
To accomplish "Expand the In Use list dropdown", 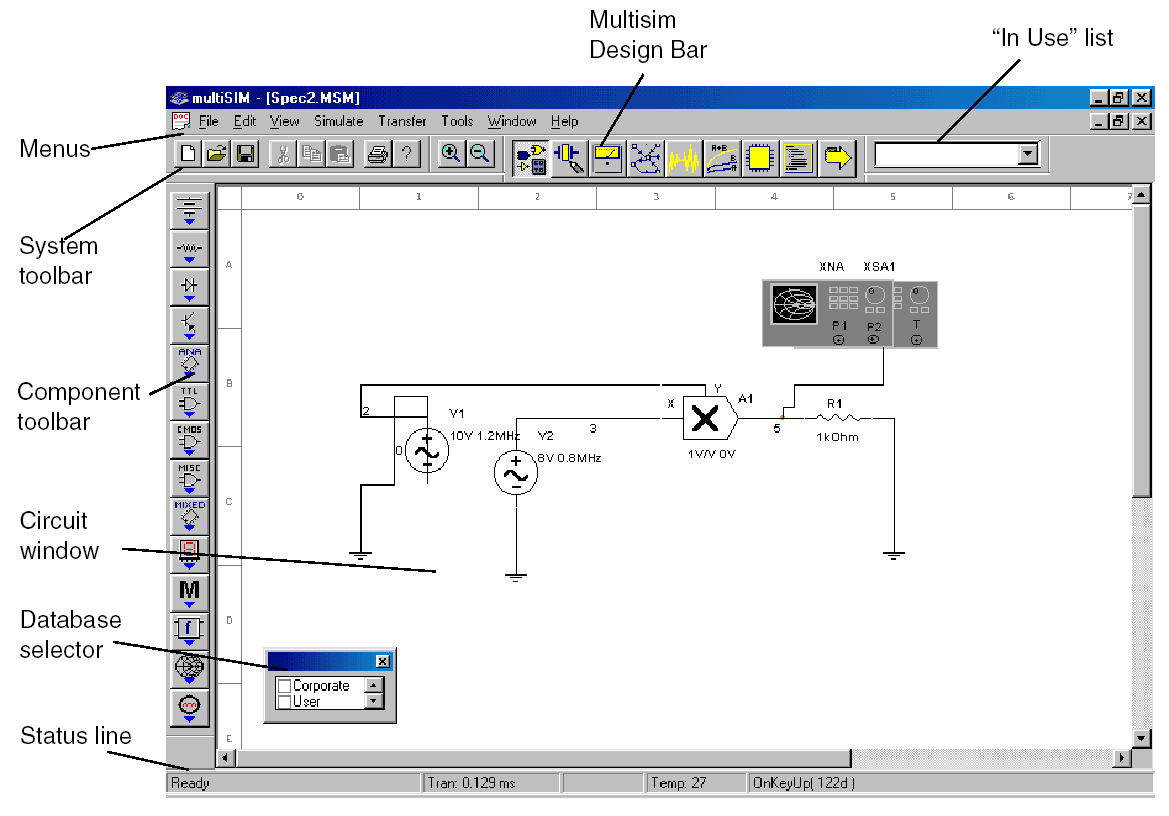I will pyautogui.click(x=1028, y=154).
